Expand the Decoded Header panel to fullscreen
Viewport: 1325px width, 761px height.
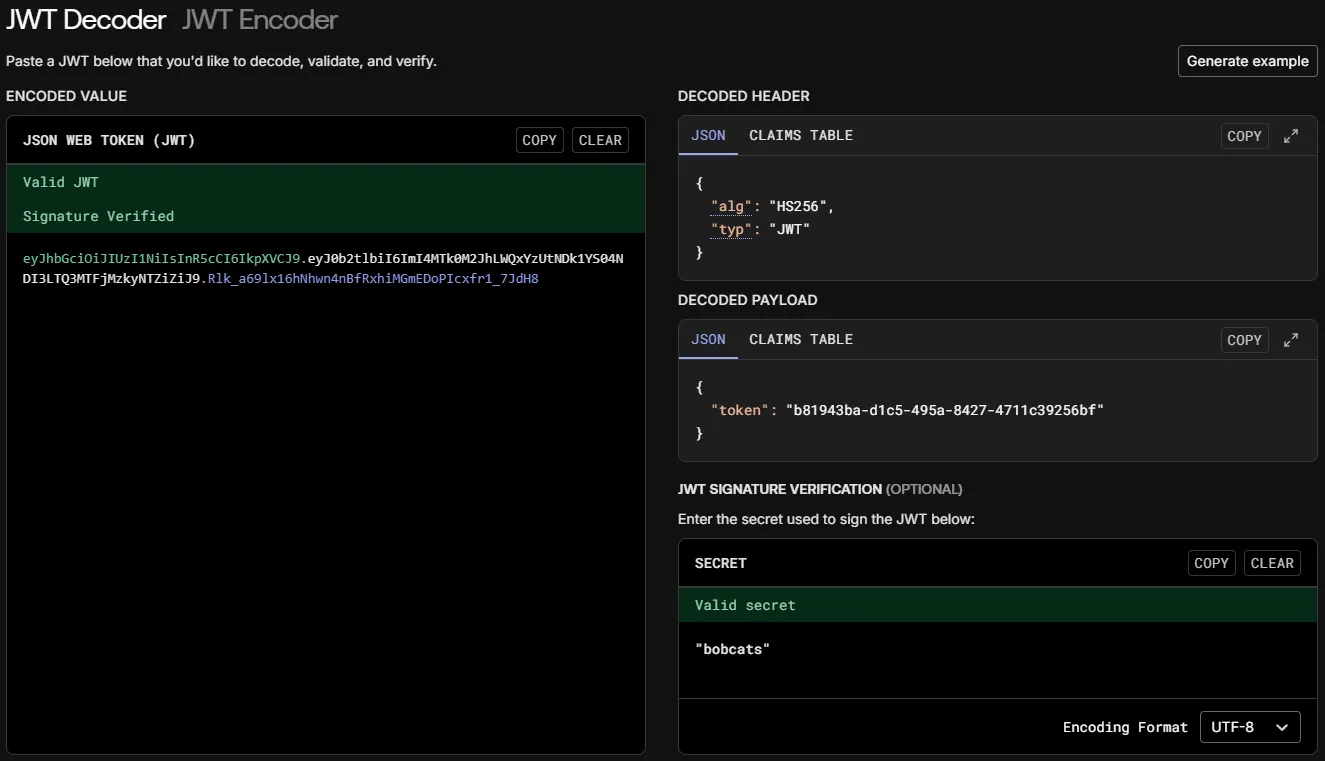[x=1291, y=135]
